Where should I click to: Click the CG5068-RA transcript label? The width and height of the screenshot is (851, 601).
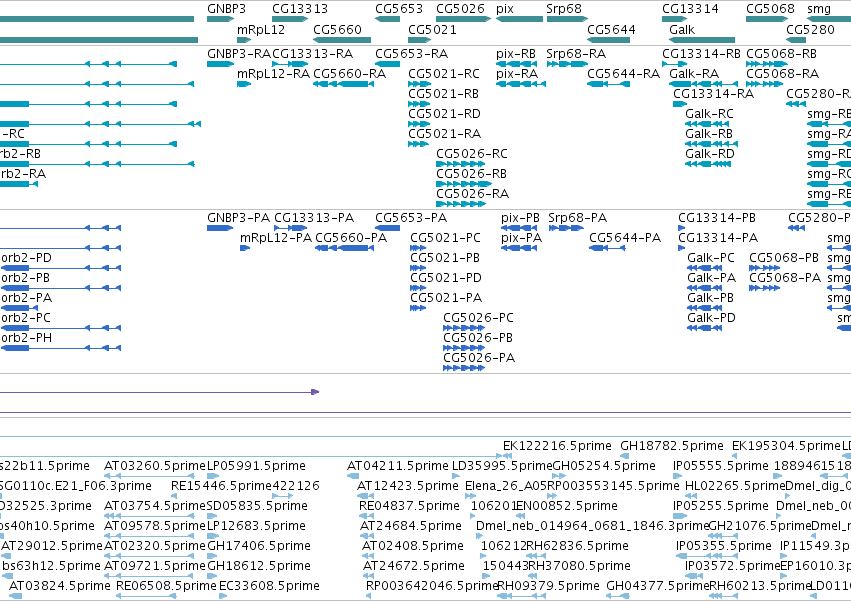[x=783, y=74]
